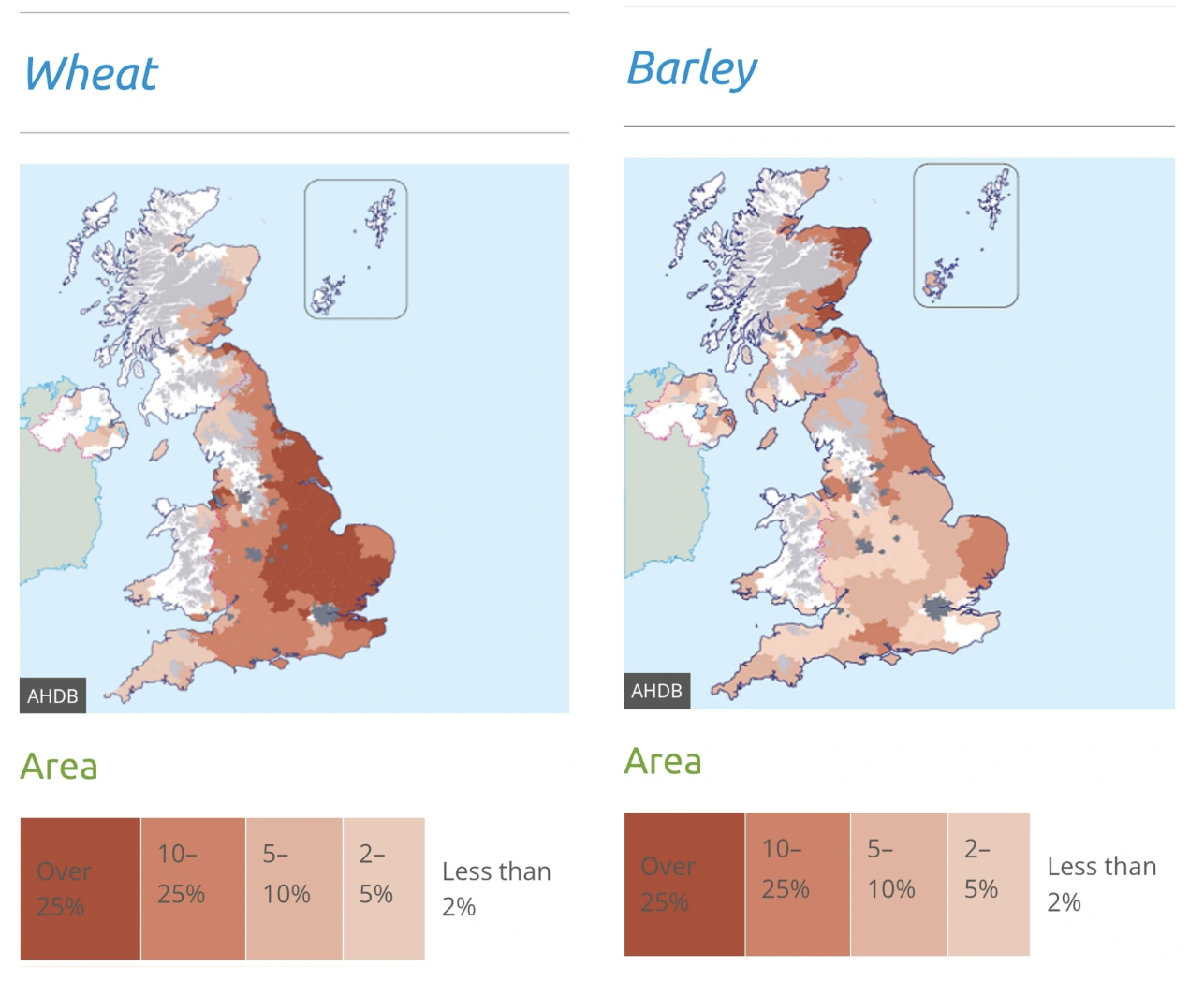Pick Barley legend '2–5%' swatch

click(x=989, y=884)
